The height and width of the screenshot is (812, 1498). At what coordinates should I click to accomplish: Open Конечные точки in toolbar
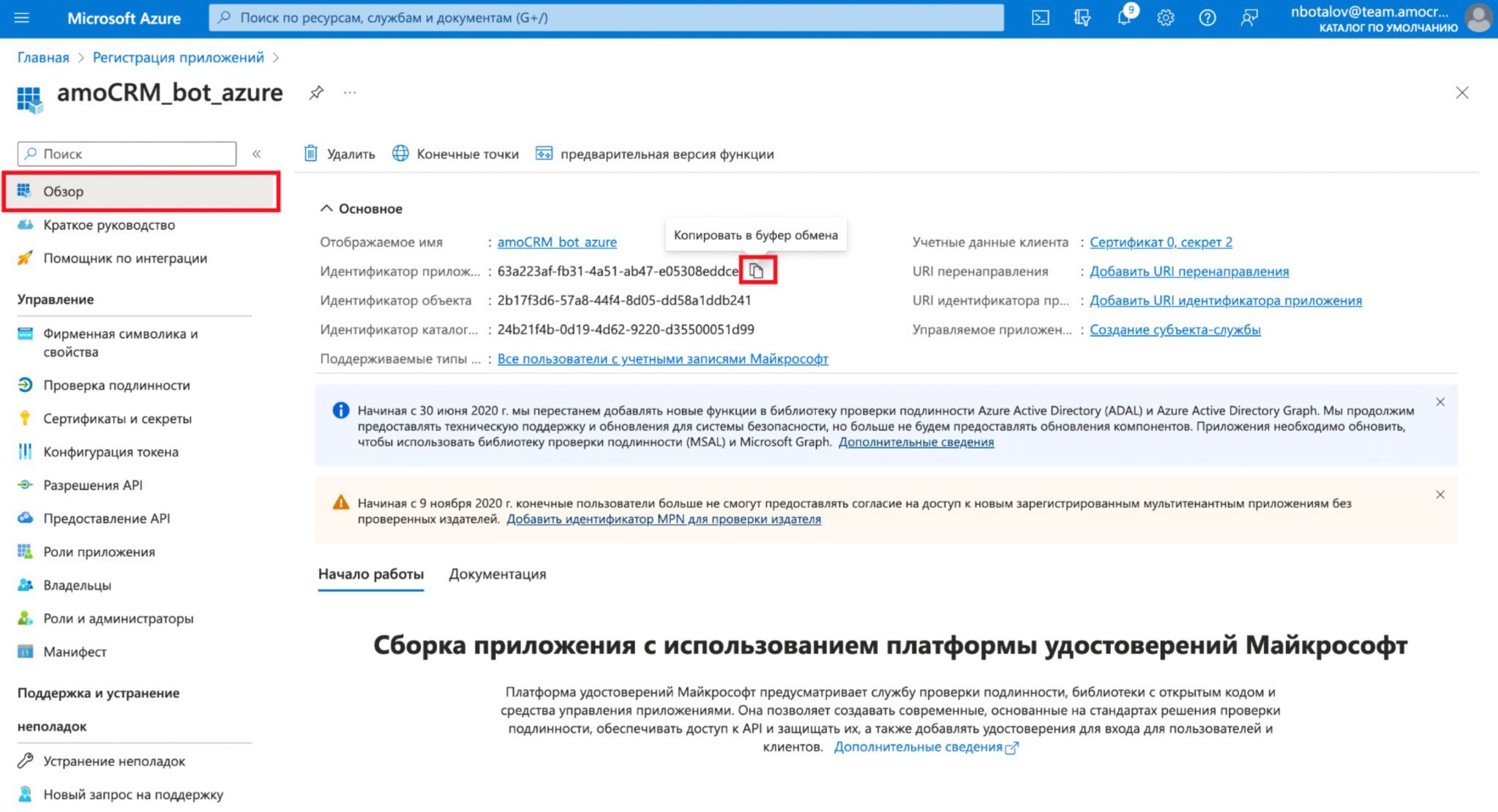click(x=456, y=154)
